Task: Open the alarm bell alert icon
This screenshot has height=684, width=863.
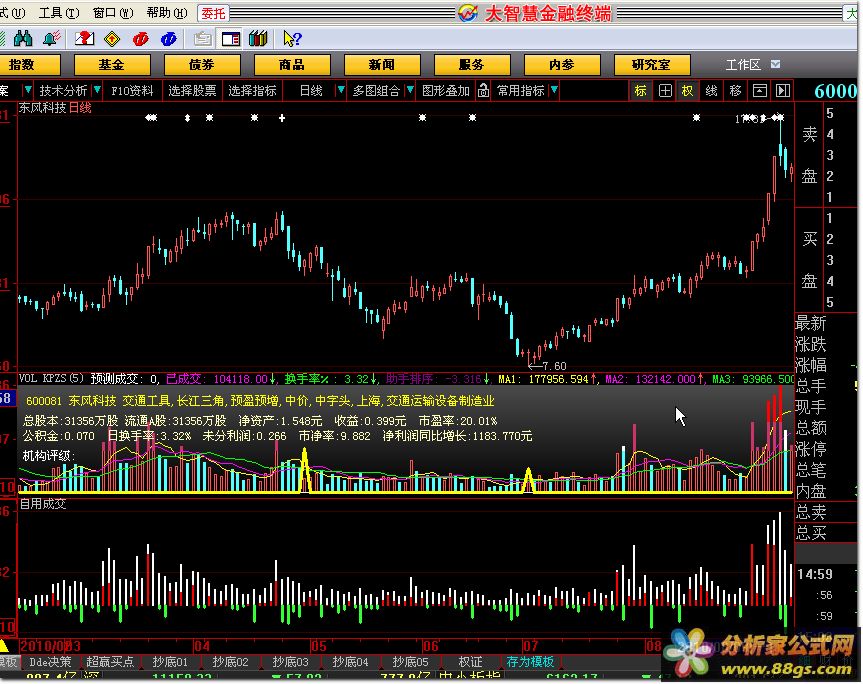Action: 51,39
